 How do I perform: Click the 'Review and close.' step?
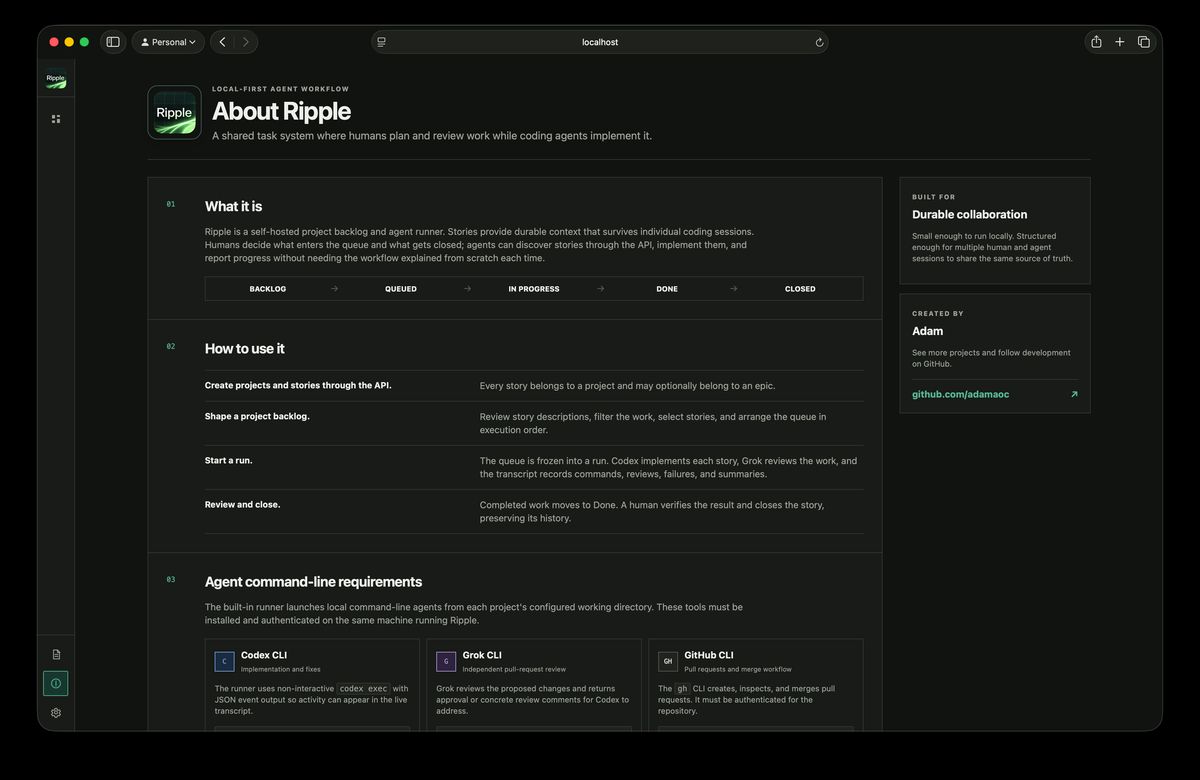[x=242, y=504]
